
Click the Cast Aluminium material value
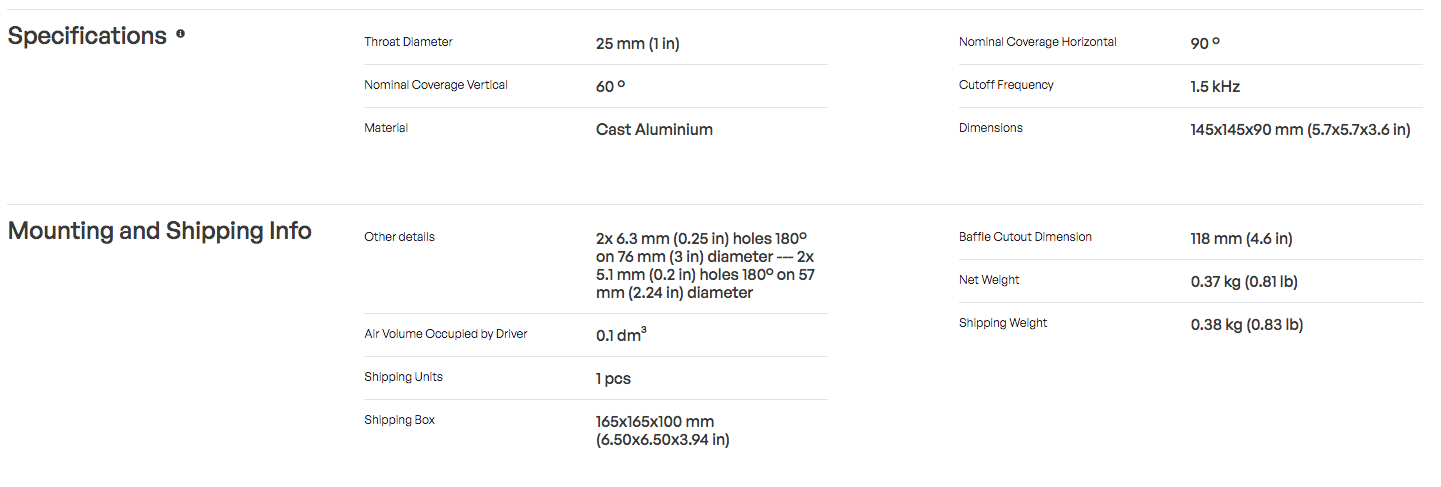[654, 130]
